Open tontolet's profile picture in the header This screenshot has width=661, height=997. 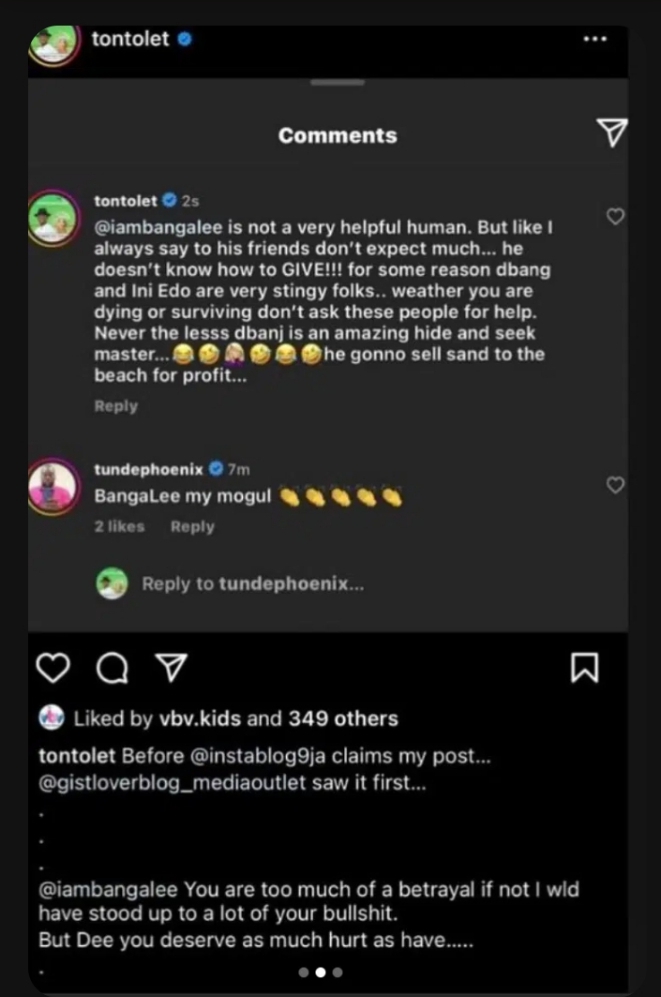click(52, 42)
